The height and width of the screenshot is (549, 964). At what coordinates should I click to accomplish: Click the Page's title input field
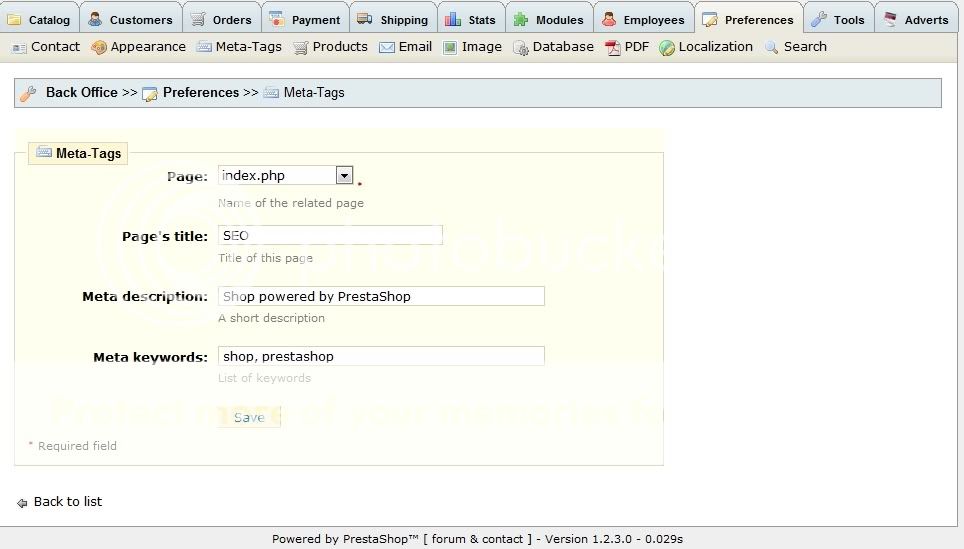(330, 236)
